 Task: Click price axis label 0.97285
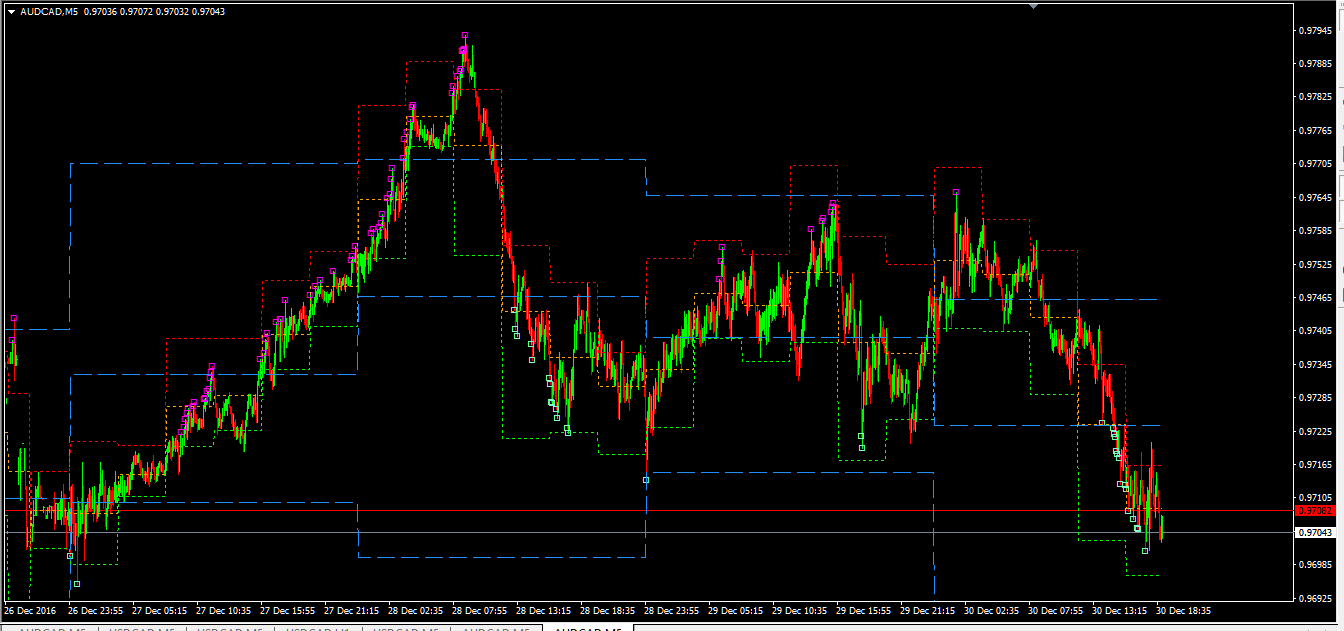(1315, 398)
